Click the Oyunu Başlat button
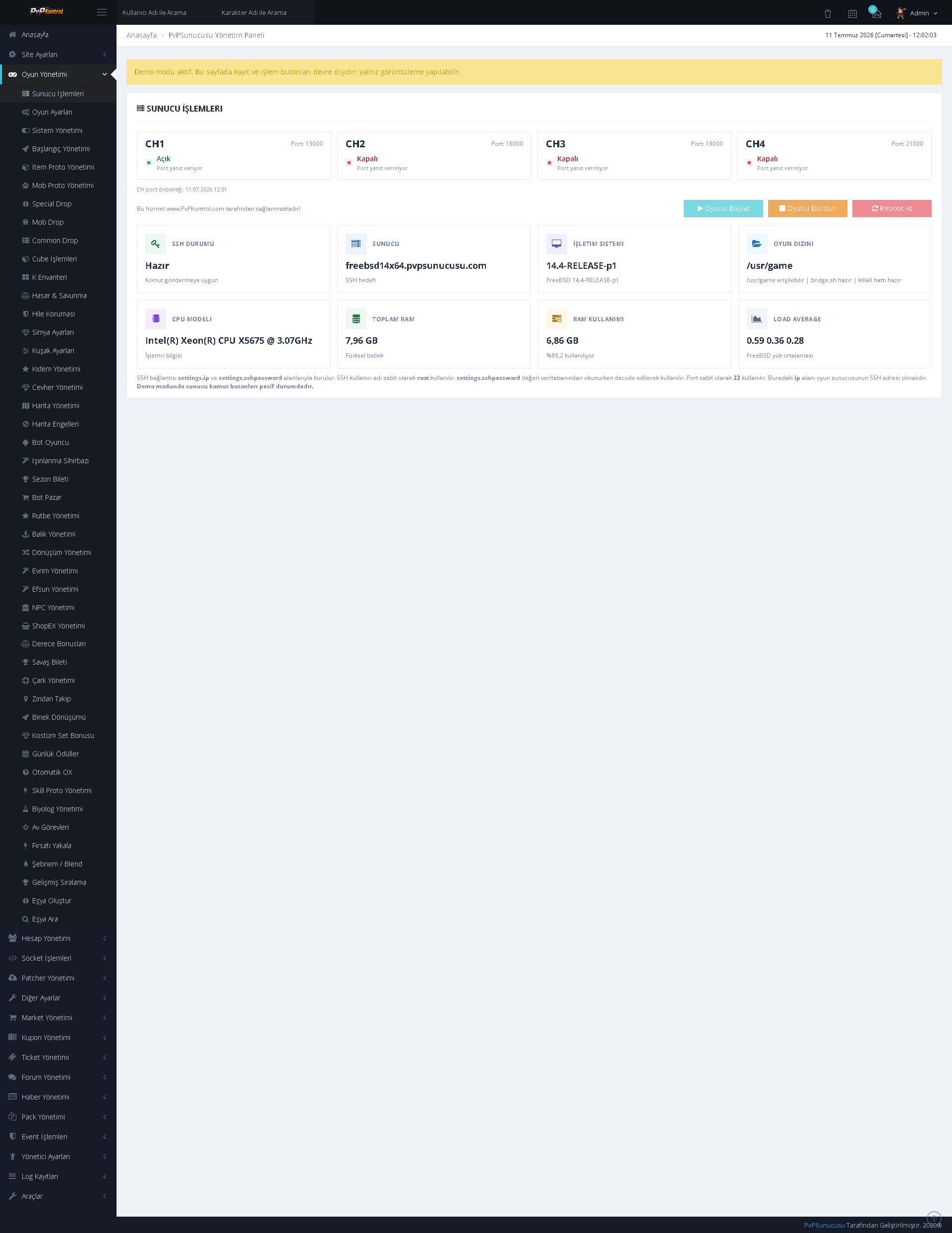952x1233 pixels. (x=723, y=208)
